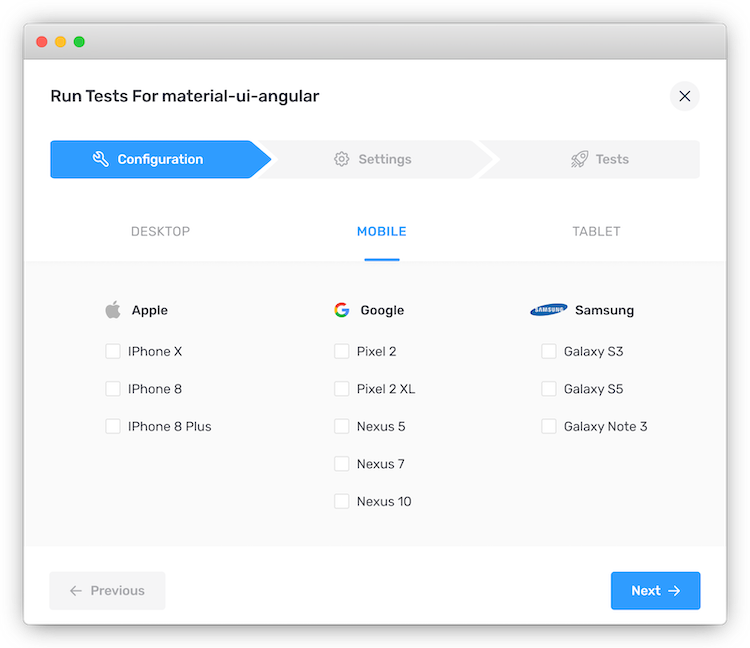
Task: Enable the iPhone 8 Plus checkbox
Action: click(x=113, y=426)
